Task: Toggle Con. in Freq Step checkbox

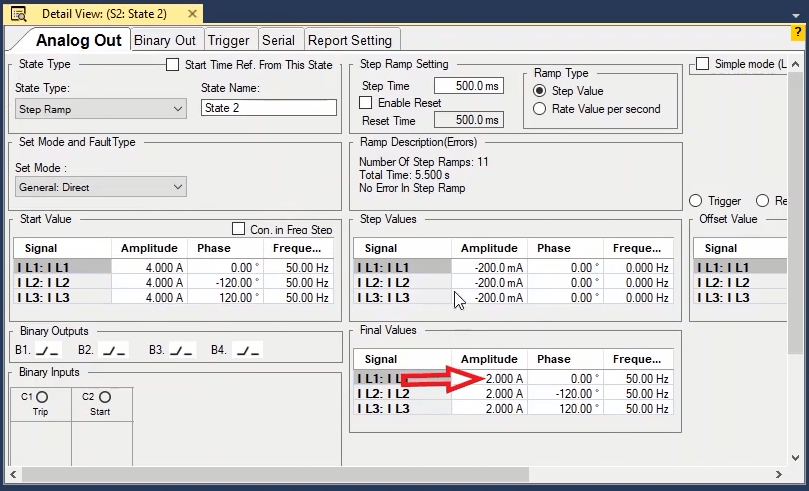Action: coord(238,229)
